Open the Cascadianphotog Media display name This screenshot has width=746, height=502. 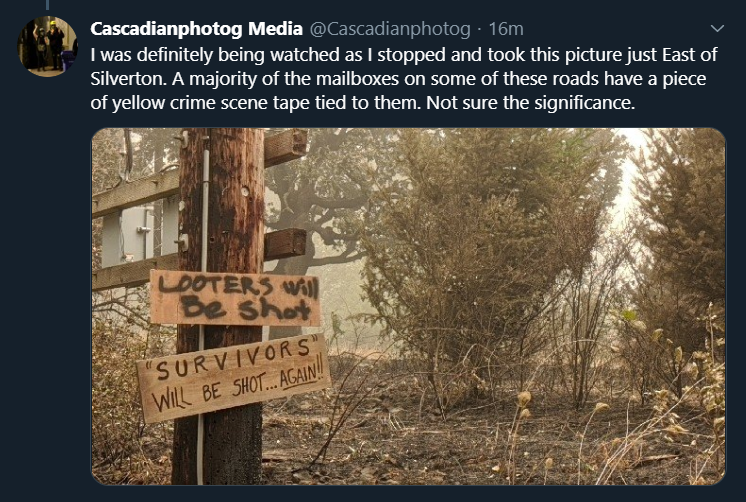tap(196, 29)
